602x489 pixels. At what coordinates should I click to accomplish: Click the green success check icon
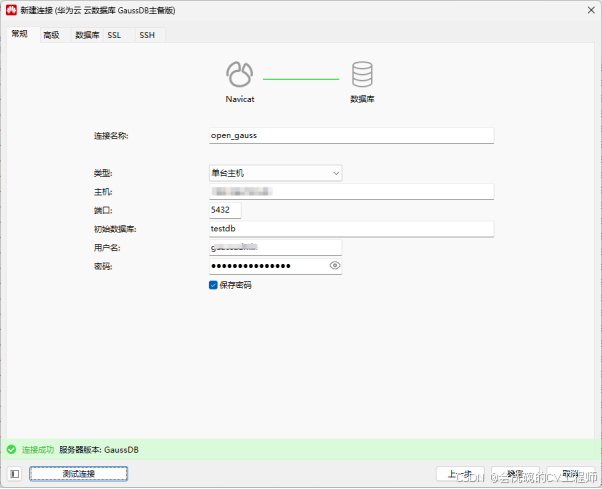coord(12,449)
